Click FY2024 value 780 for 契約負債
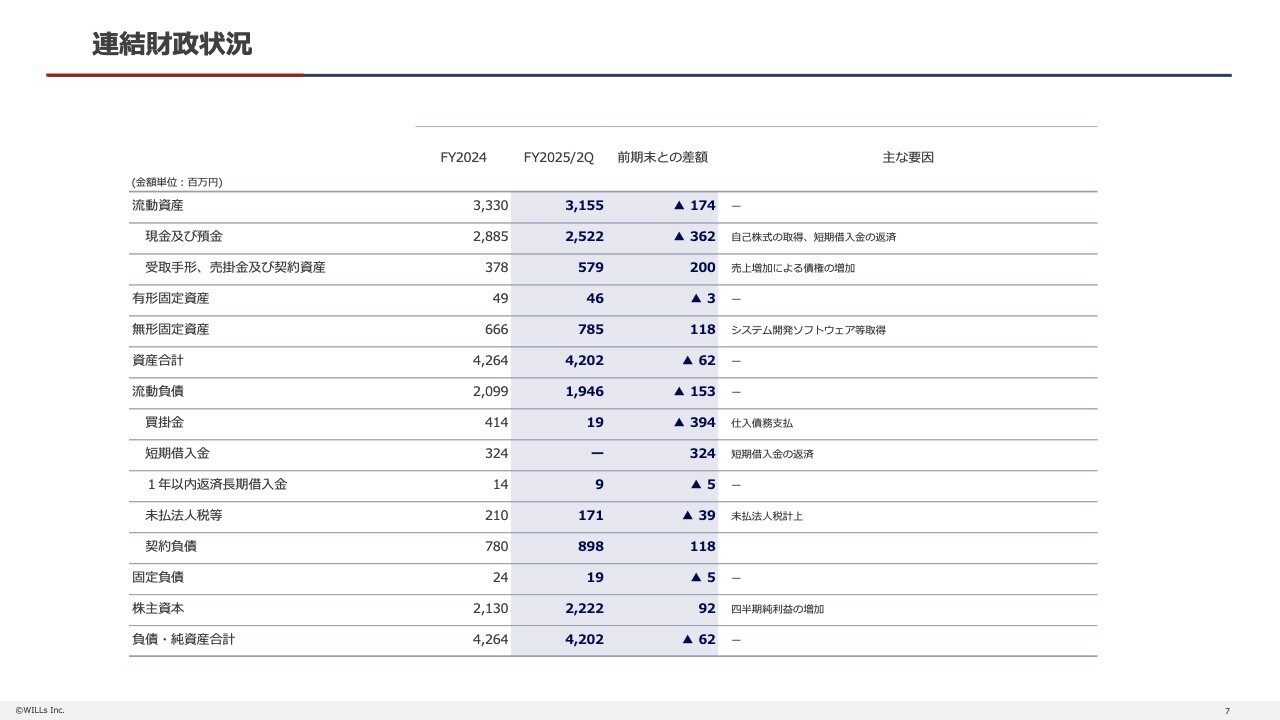 (x=497, y=547)
